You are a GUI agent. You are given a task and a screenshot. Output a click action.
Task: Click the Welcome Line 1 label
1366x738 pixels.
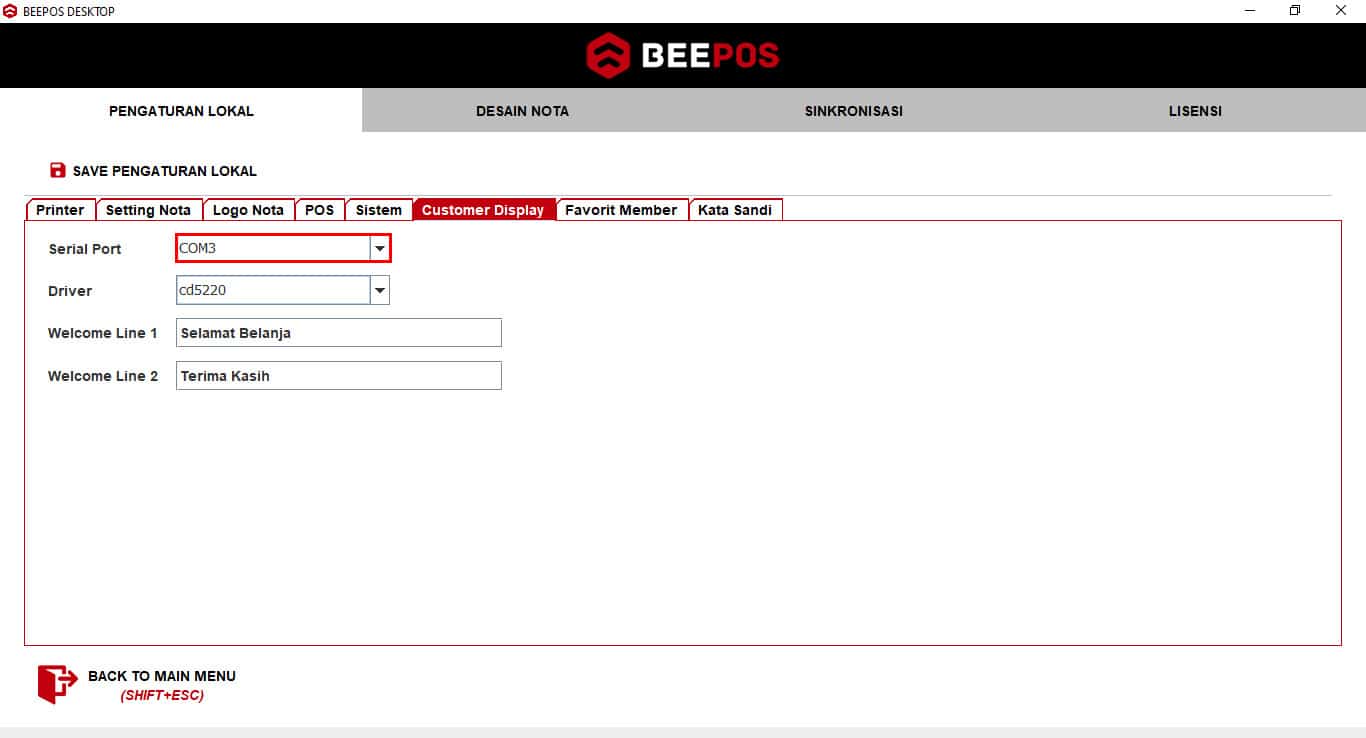pos(103,333)
